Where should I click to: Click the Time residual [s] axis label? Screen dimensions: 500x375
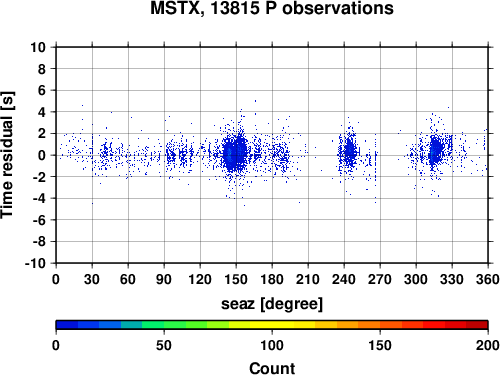tap(7, 155)
